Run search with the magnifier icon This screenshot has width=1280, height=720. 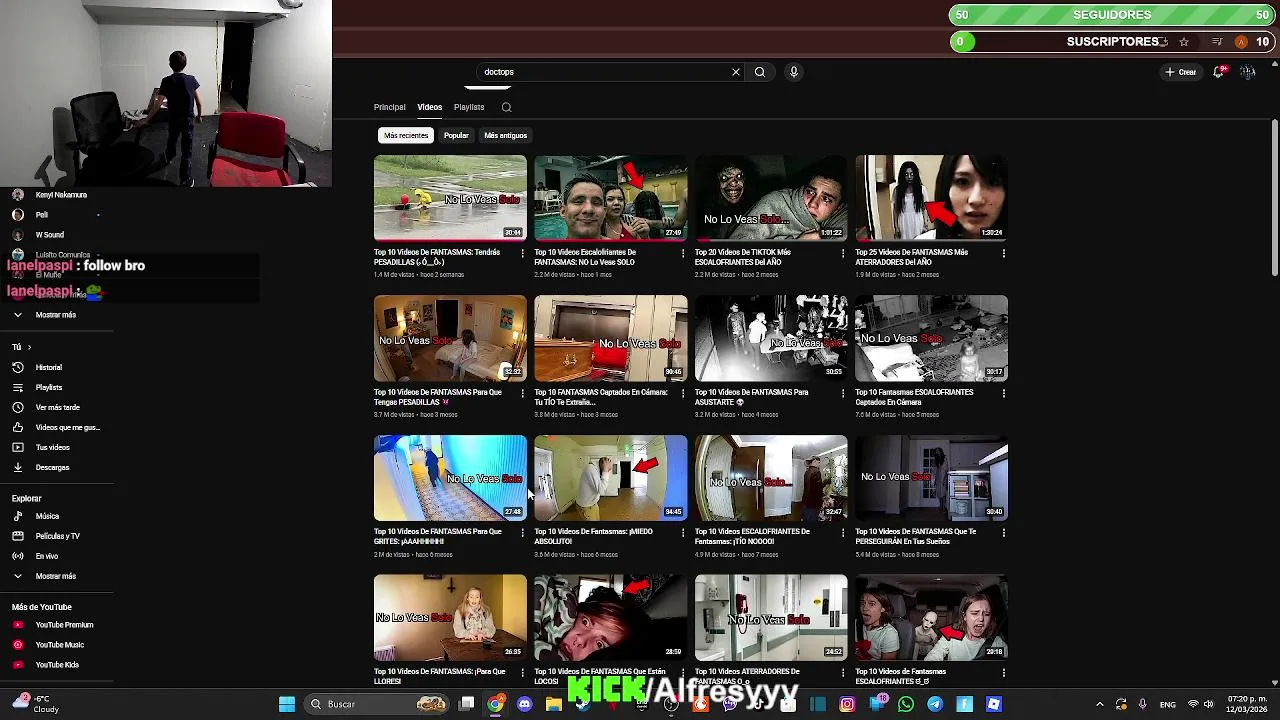tap(760, 72)
